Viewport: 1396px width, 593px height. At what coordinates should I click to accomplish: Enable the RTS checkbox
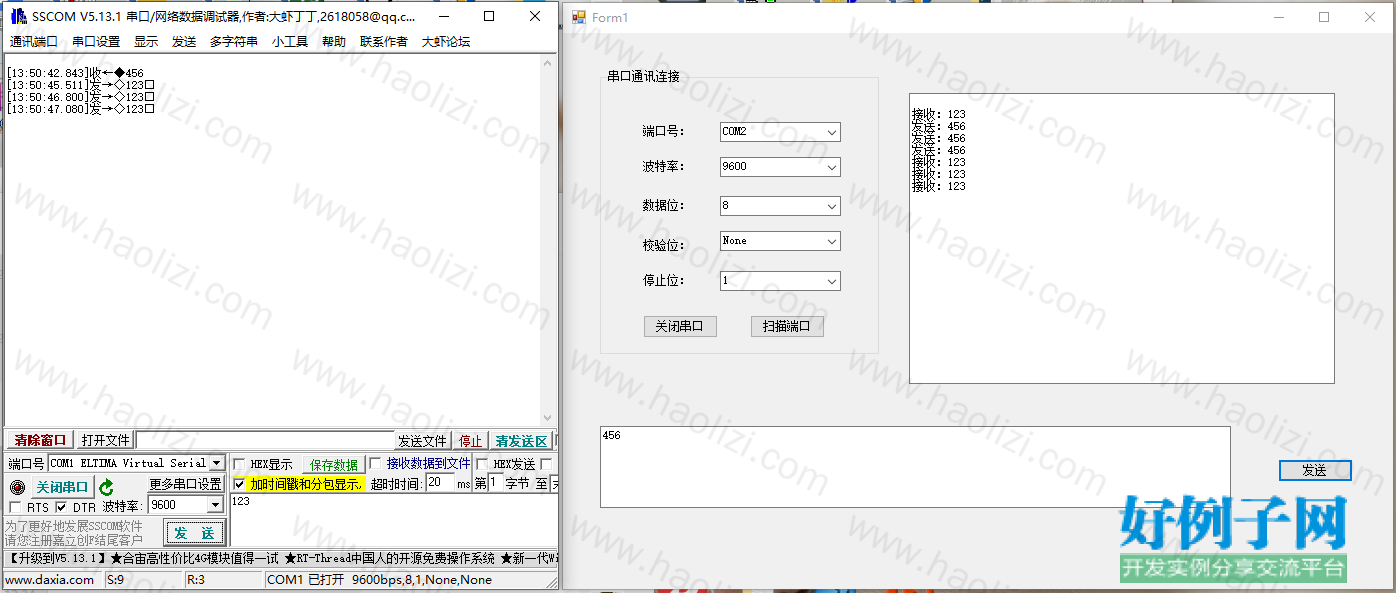click(x=15, y=507)
